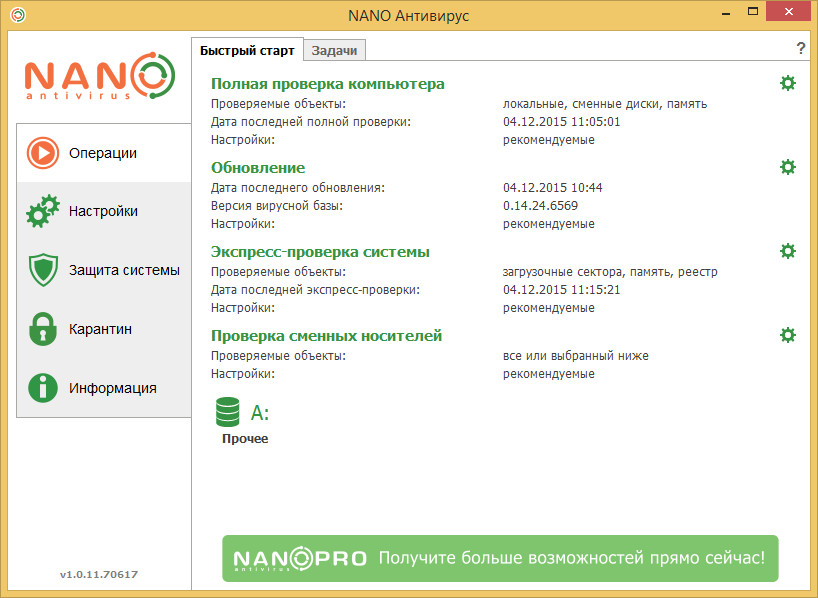The width and height of the screenshot is (818, 598).
Task: Open settings gear for Экспресс-проверка системы
Action: (788, 251)
